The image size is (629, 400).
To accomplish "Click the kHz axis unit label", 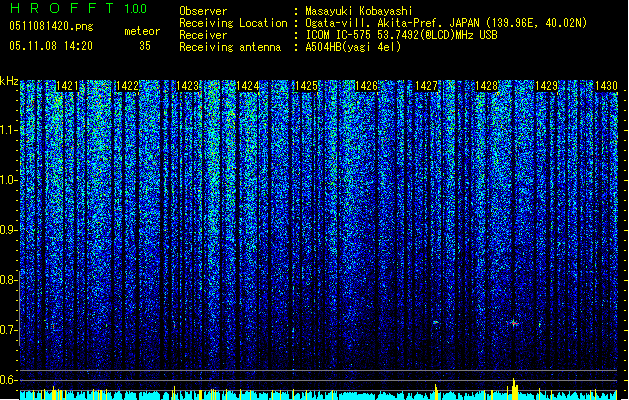I will coord(9,81).
